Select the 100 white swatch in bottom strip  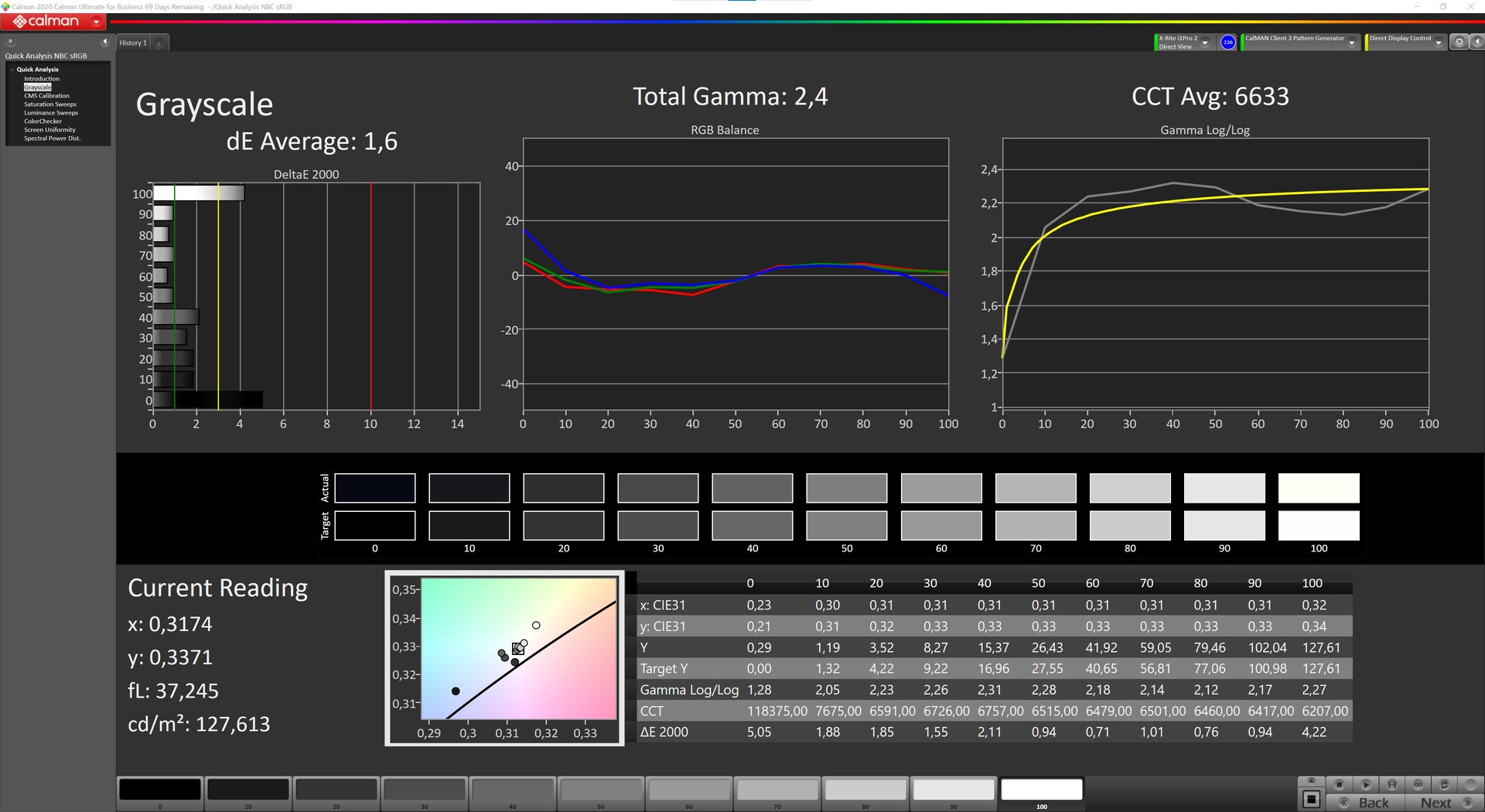click(1041, 790)
